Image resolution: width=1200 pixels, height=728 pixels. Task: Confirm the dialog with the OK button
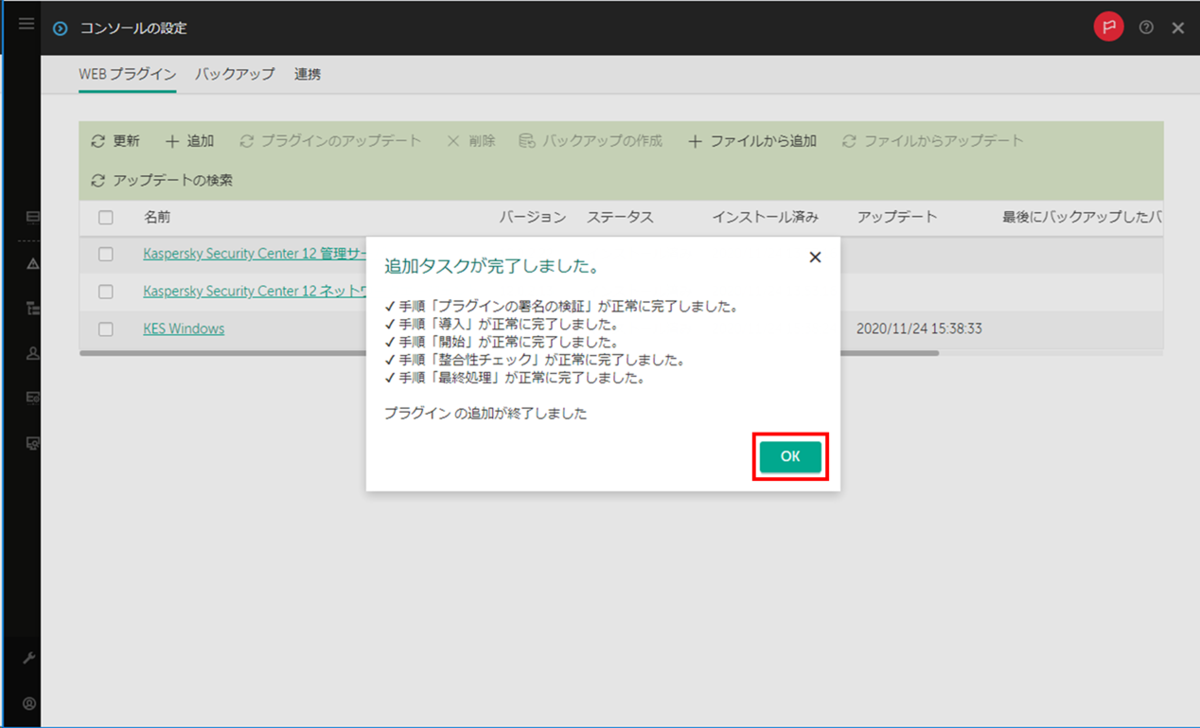790,456
